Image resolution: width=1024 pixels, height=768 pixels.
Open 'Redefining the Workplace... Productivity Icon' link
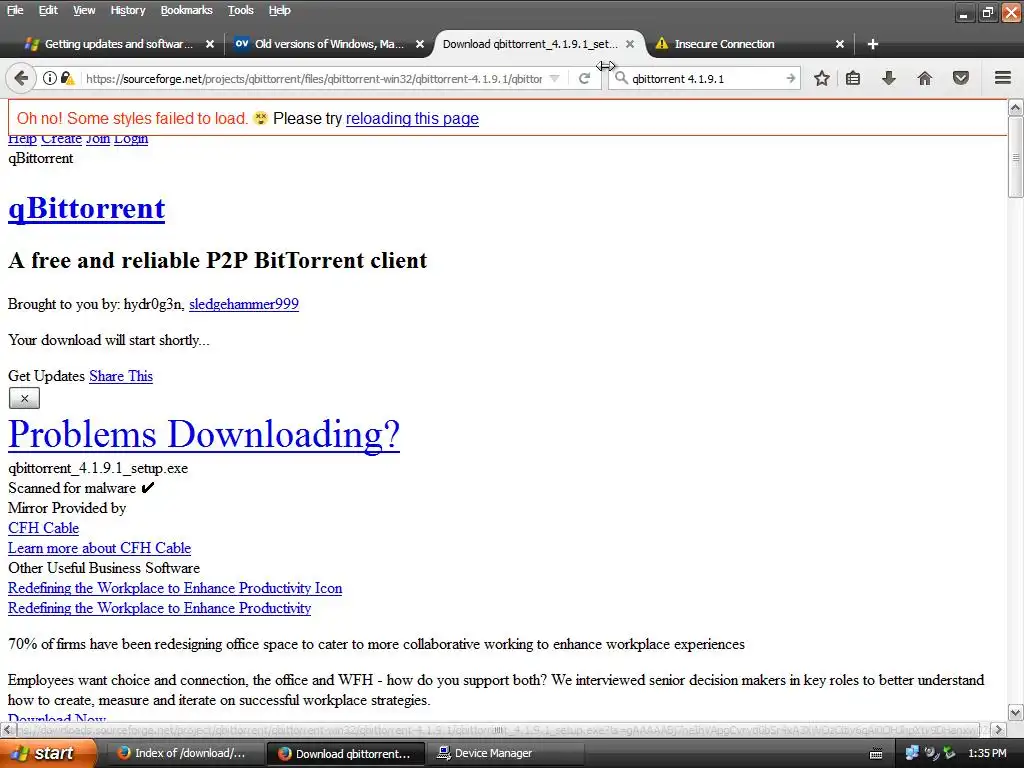coord(175,588)
